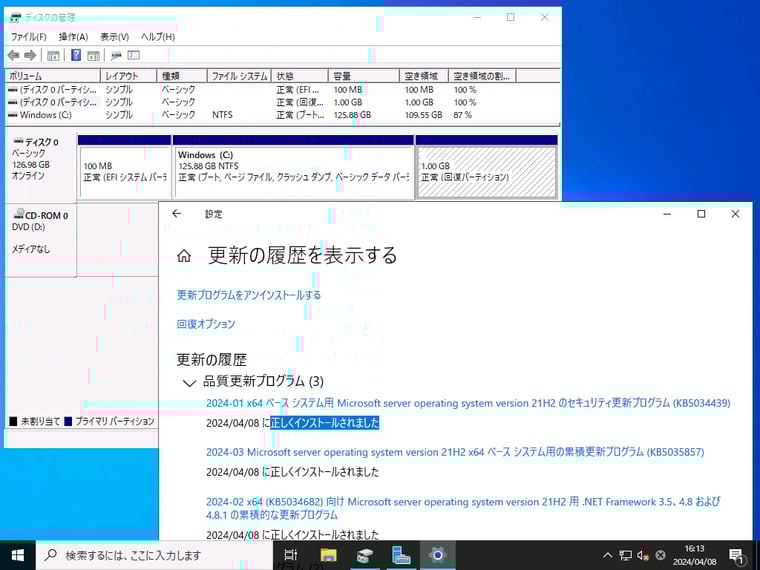Open Server Manager taskbar icon
760x570 pixels.
[x=401, y=555]
